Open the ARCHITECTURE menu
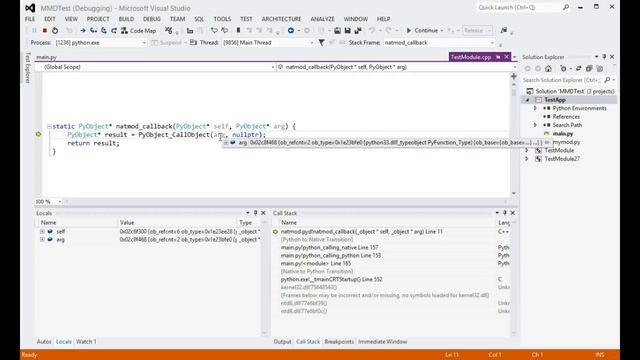640x360 pixels. click(281, 19)
